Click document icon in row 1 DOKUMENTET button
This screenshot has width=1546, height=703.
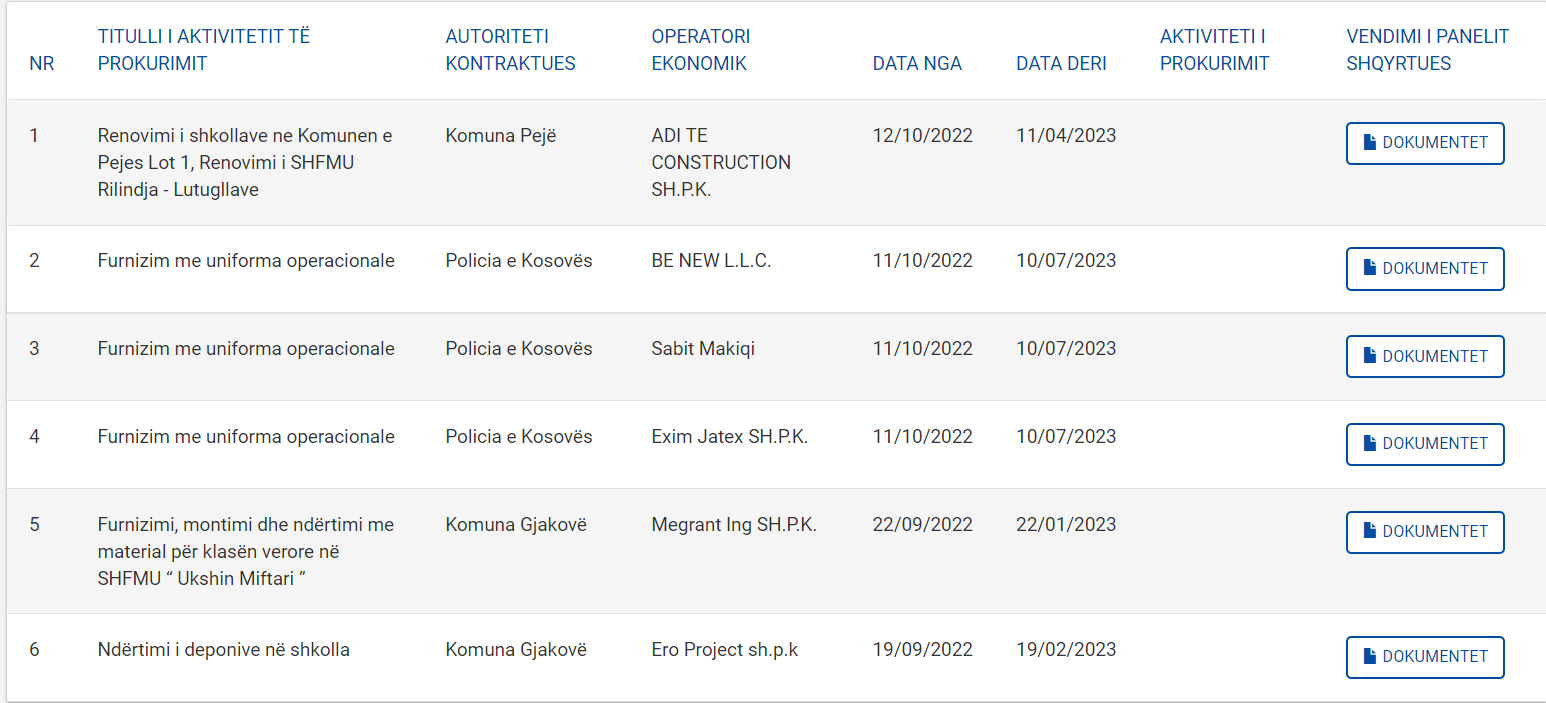[x=1370, y=143]
